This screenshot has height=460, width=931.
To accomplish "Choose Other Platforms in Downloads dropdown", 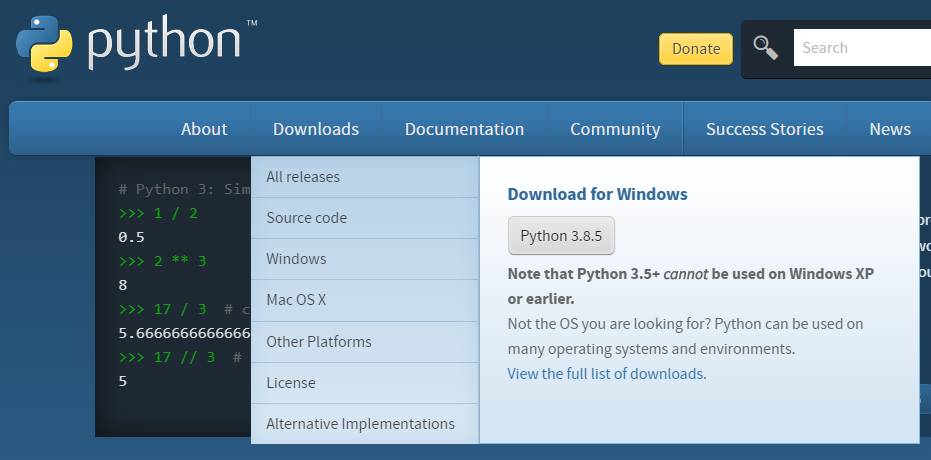I will coord(365,342).
